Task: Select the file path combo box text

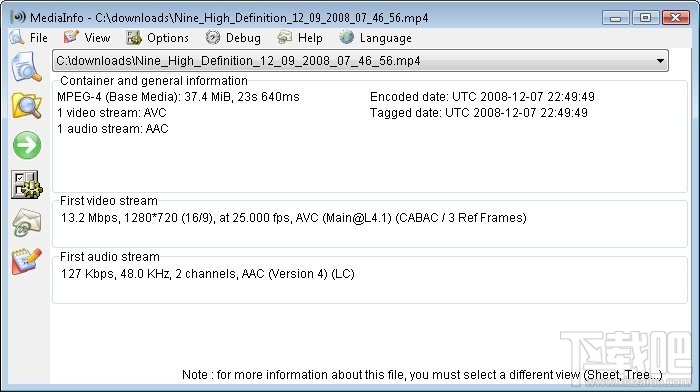Action: 238,61
